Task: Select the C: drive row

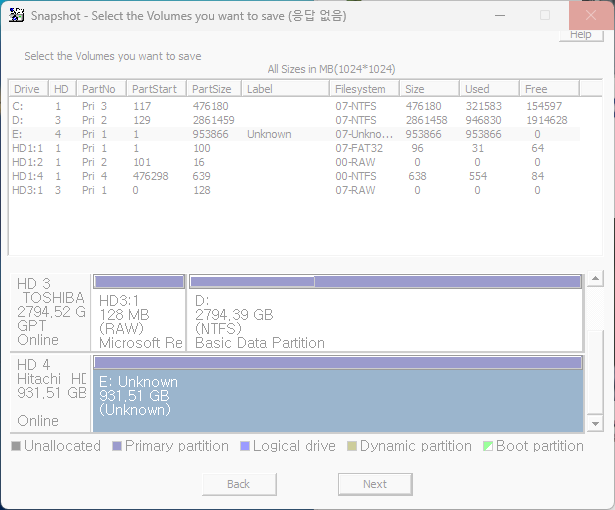Action: 294,106
